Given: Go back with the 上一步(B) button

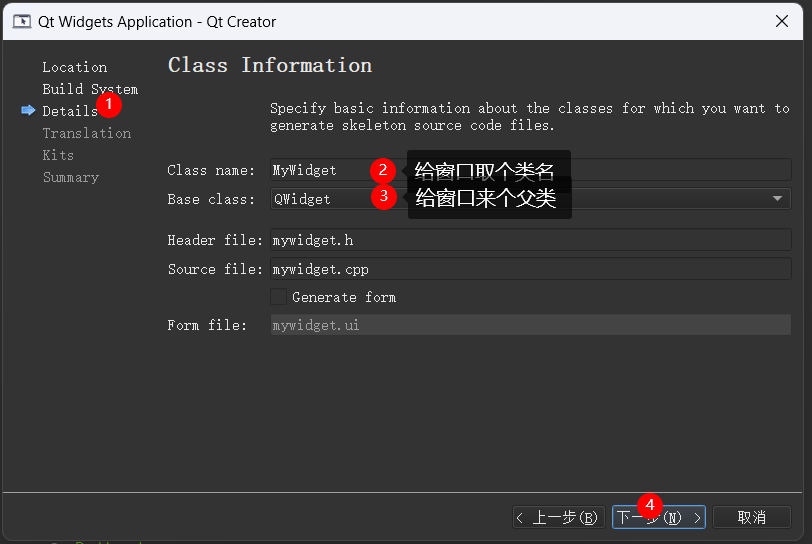Looking at the screenshot, I should pos(557,517).
